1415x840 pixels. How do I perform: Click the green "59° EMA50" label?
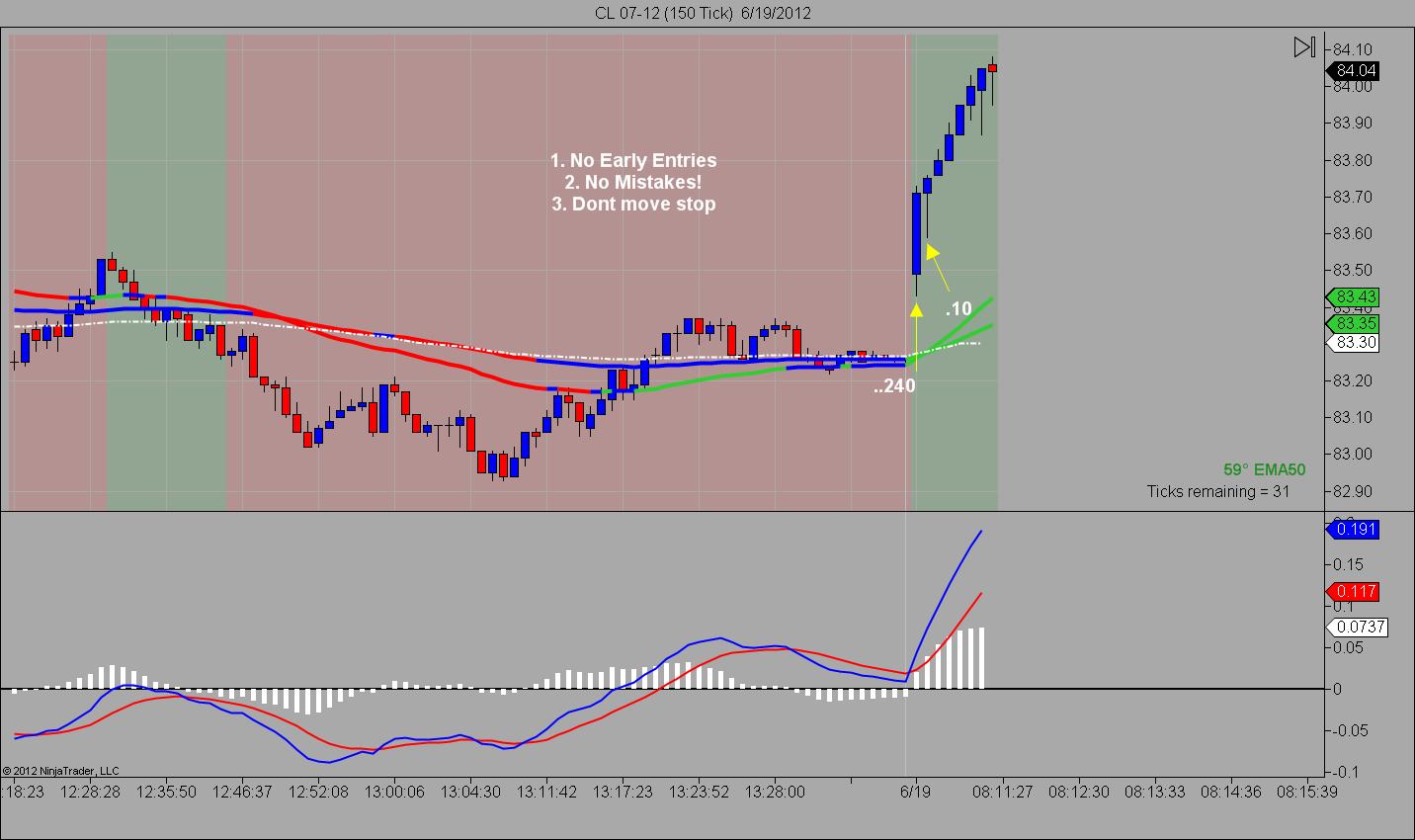pyautogui.click(x=1264, y=470)
